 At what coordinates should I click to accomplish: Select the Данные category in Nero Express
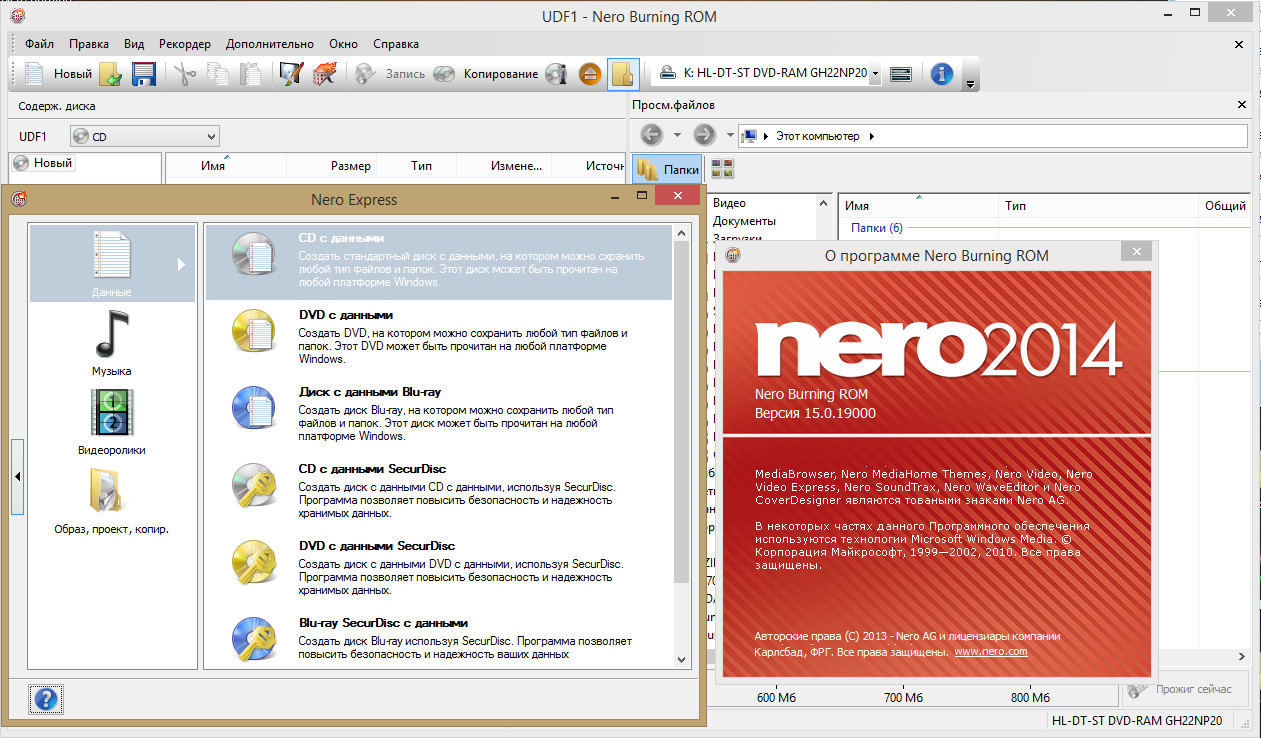(111, 263)
